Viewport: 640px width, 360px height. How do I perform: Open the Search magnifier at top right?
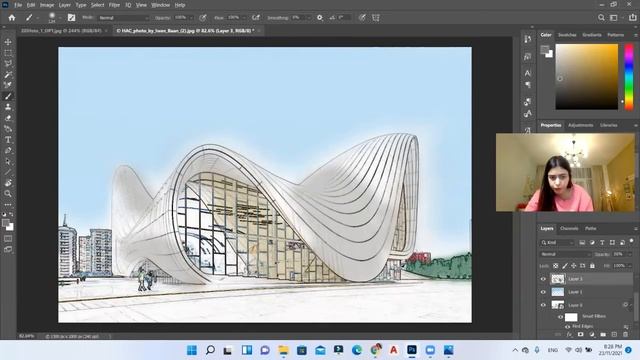click(x=601, y=18)
